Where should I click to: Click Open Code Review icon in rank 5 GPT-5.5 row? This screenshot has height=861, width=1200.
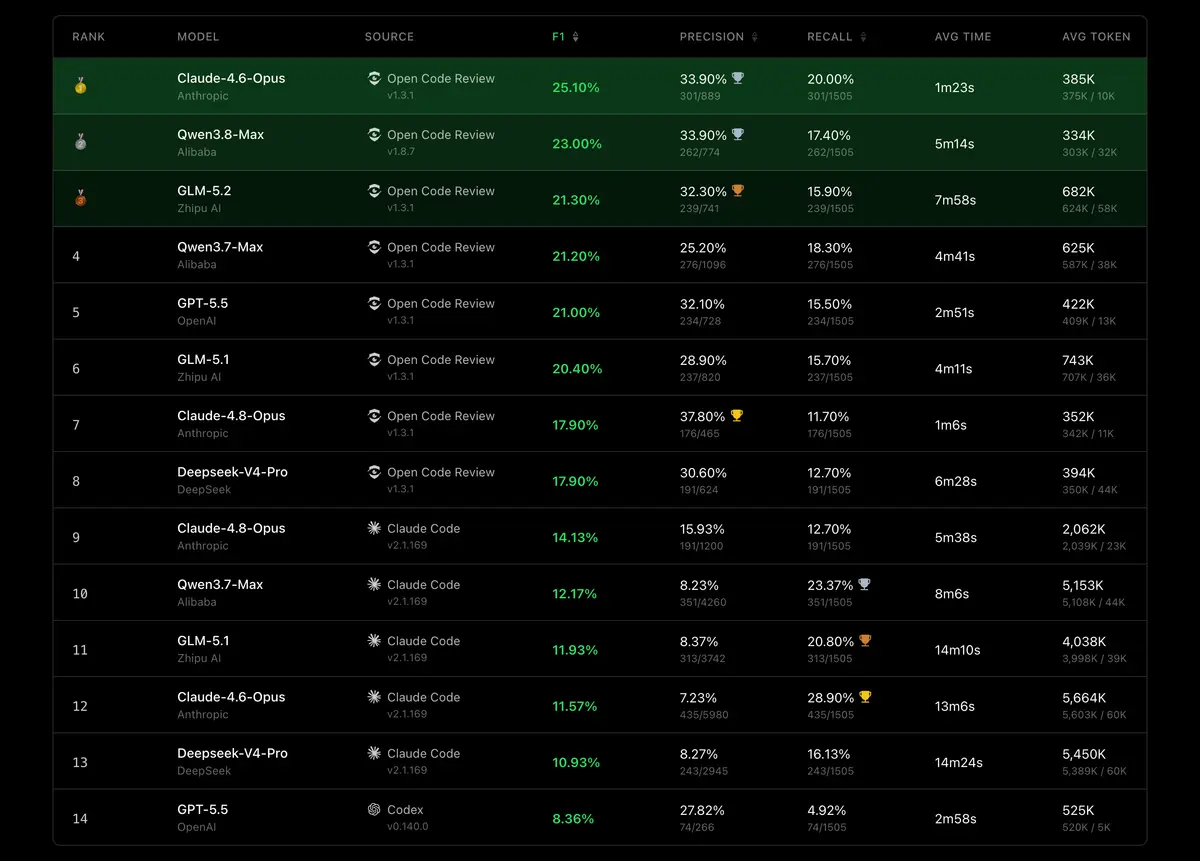tap(374, 303)
